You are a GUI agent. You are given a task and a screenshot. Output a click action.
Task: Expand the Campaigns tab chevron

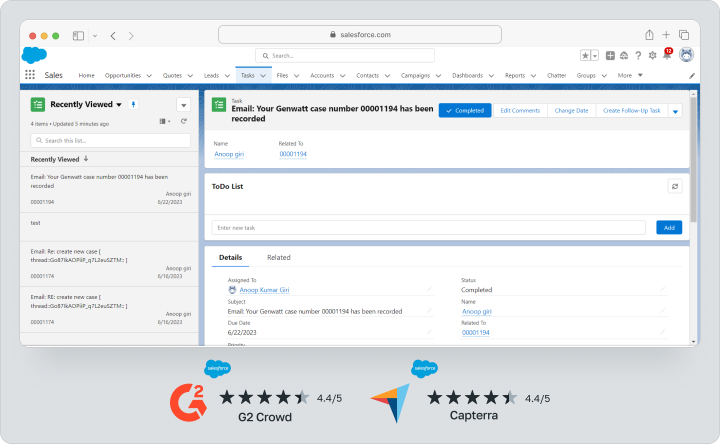439,76
